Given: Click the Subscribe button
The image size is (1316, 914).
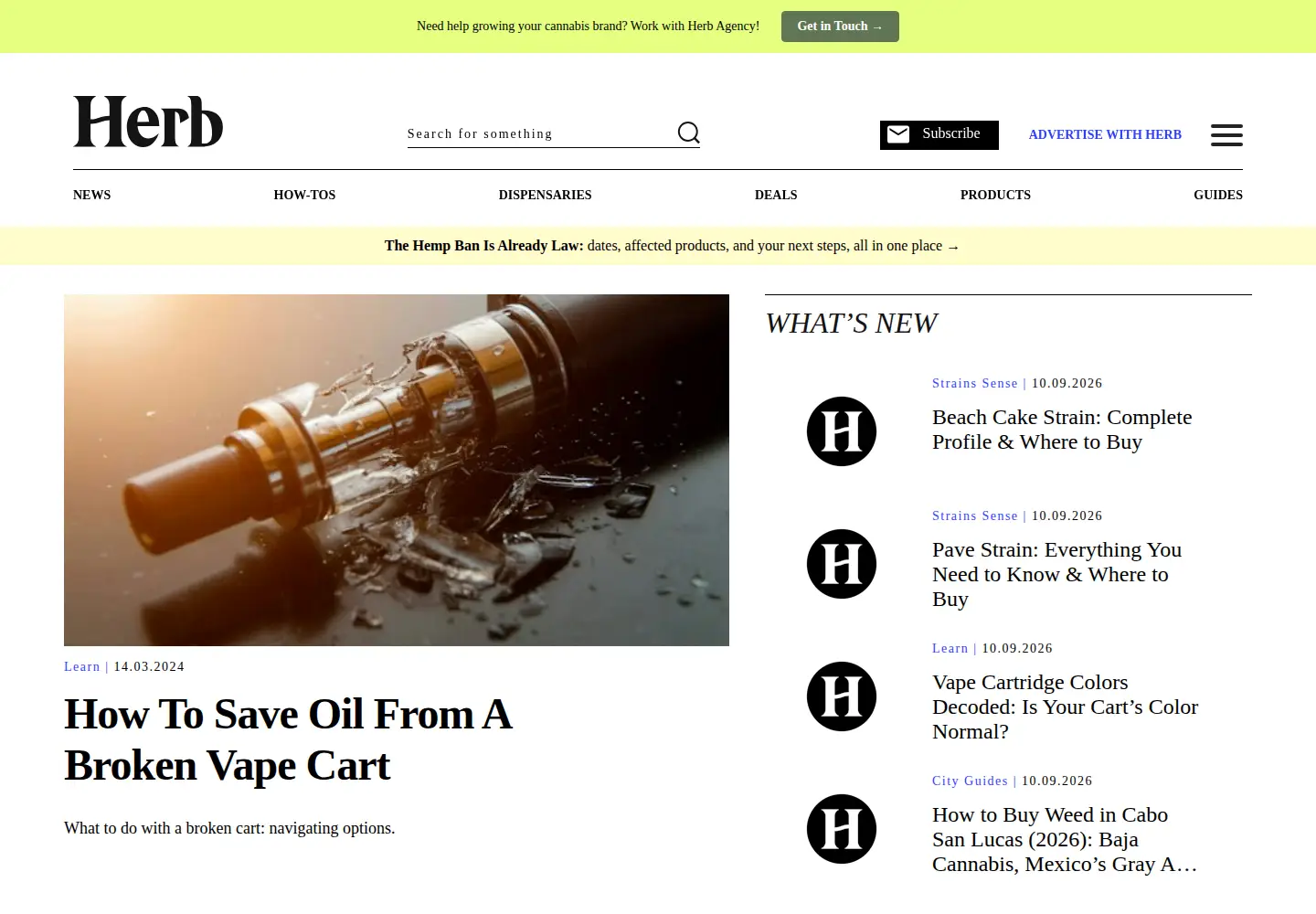Looking at the screenshot, I should click(939, 135).
